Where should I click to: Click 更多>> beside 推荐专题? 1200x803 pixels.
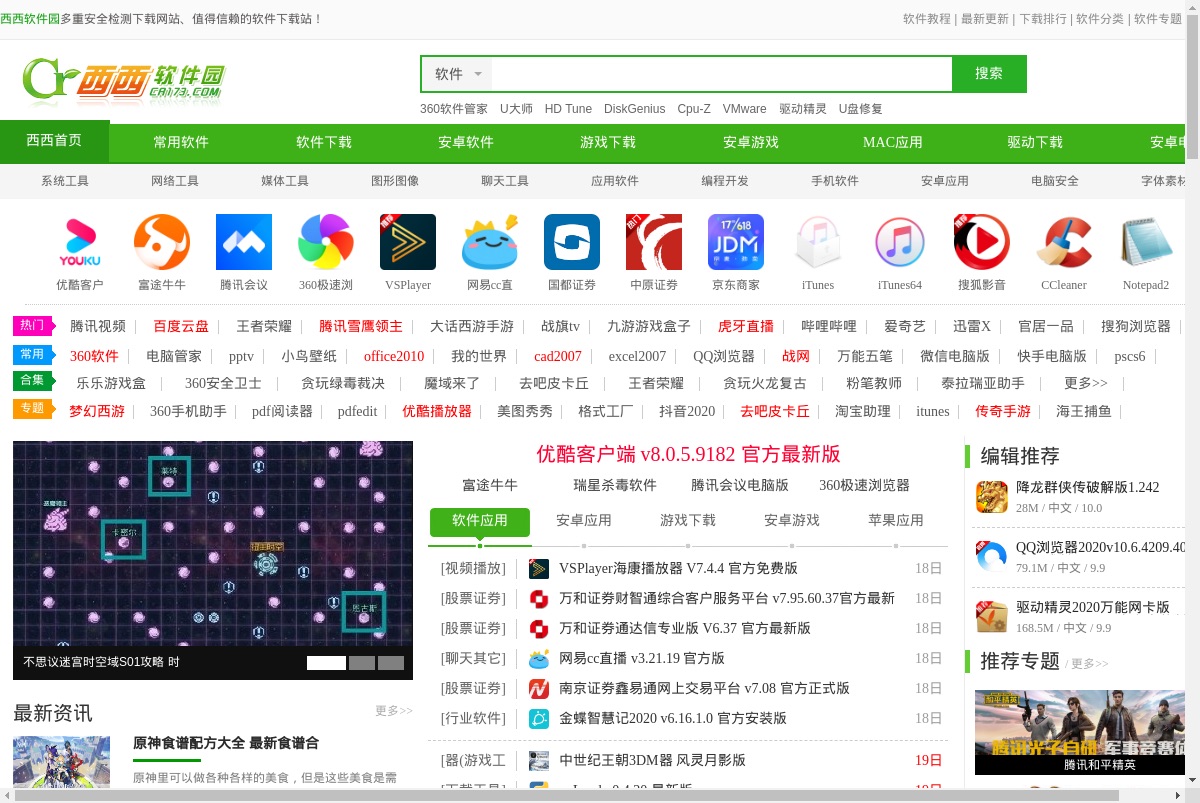coord(1088,664)
